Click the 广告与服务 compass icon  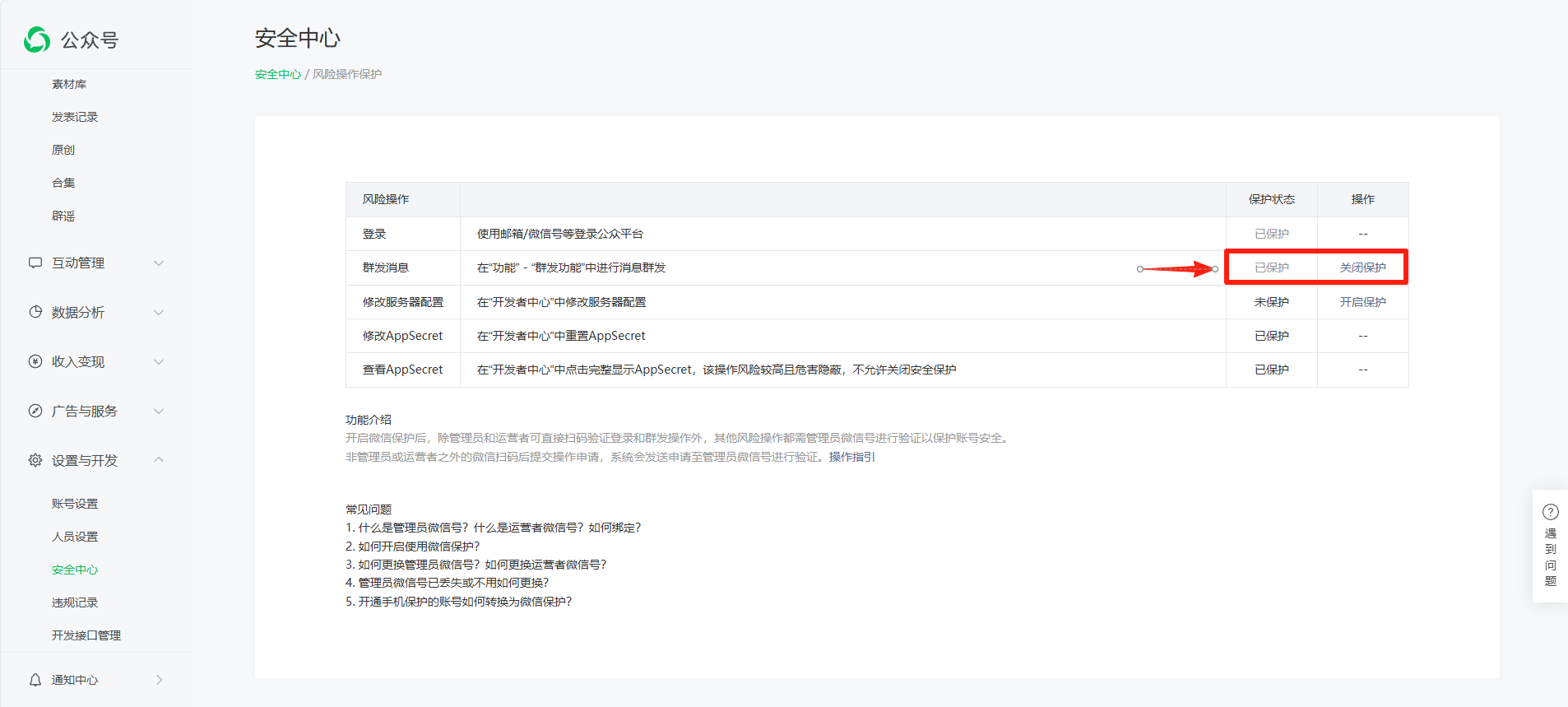pos(35,411)
